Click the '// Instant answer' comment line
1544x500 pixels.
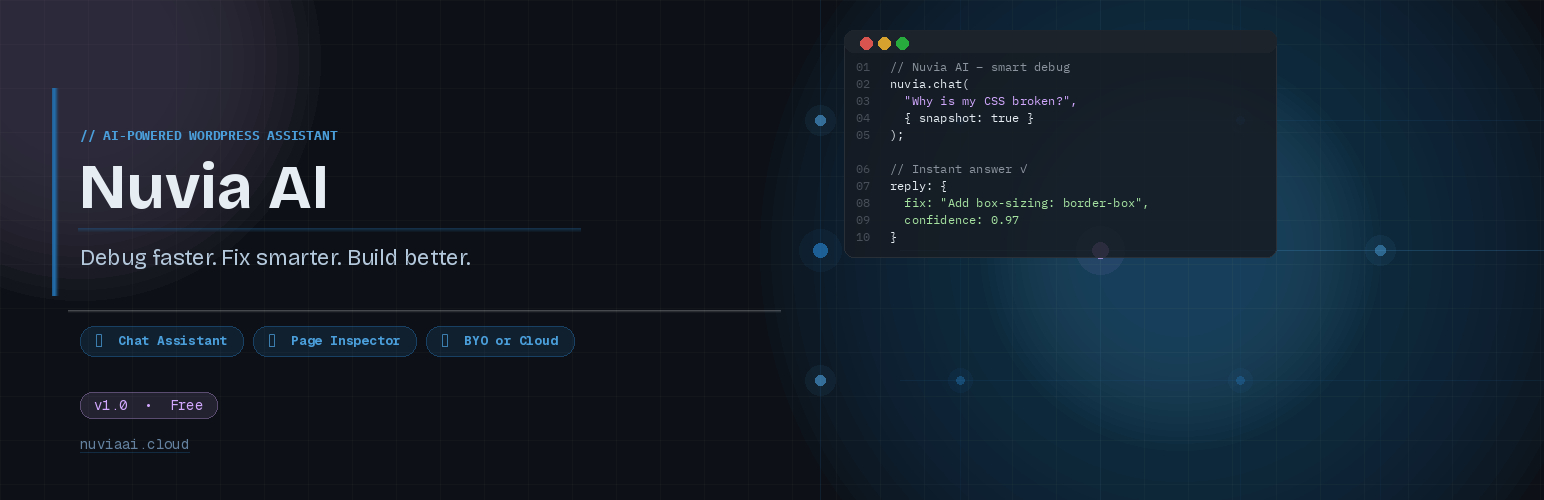(x=959, y=169)
